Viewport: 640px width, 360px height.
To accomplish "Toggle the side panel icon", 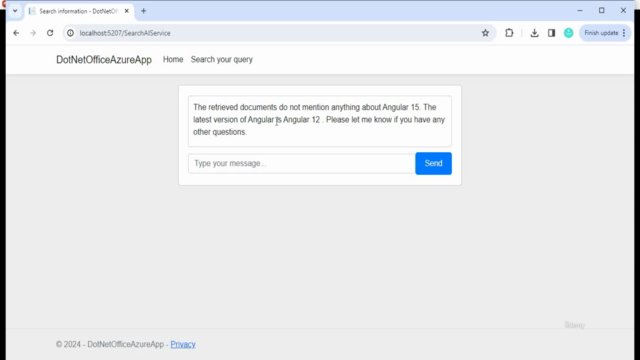I will click(x=551, y=33).
